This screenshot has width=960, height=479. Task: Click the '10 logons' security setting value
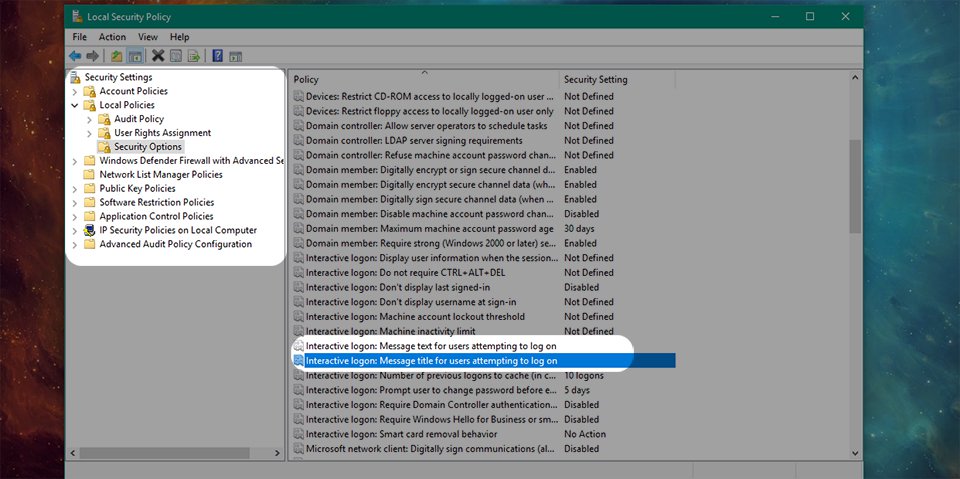[583, 375]
